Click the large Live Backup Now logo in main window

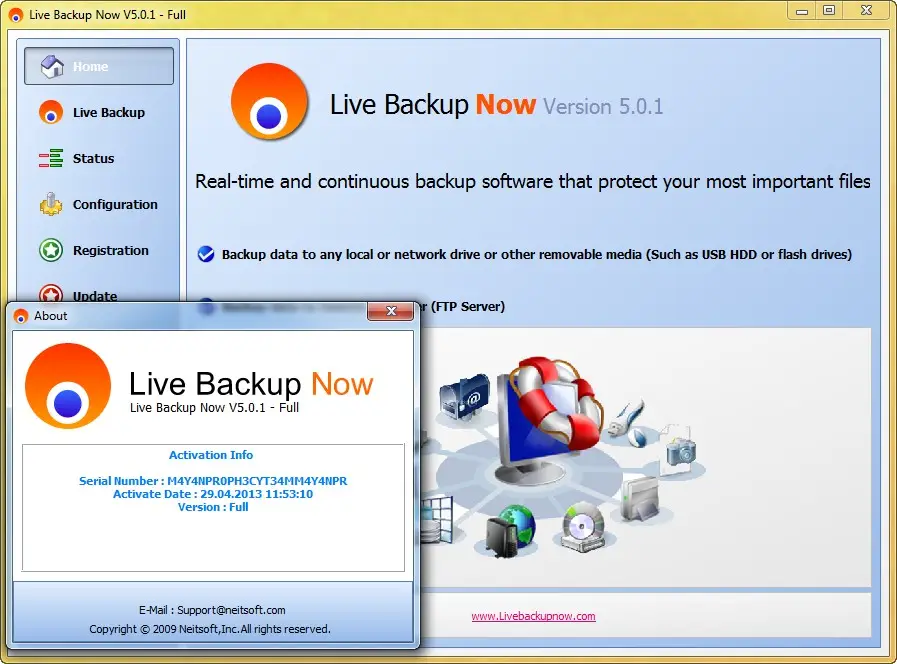pyautogui.click(x=269, y=102)
